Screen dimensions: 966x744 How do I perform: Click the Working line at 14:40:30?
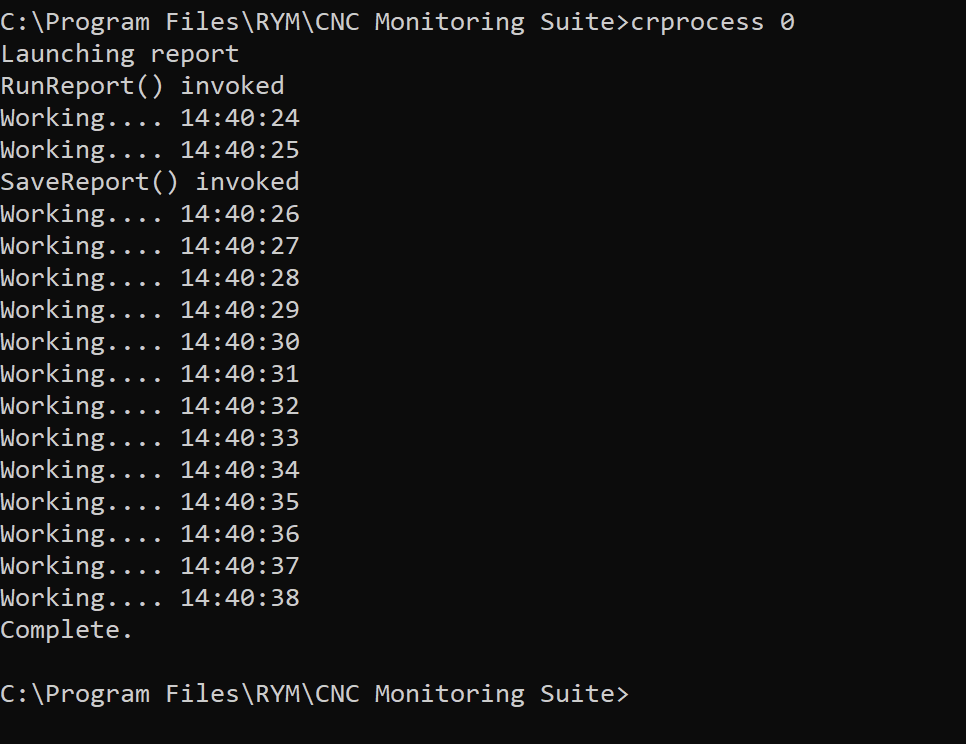150,342
